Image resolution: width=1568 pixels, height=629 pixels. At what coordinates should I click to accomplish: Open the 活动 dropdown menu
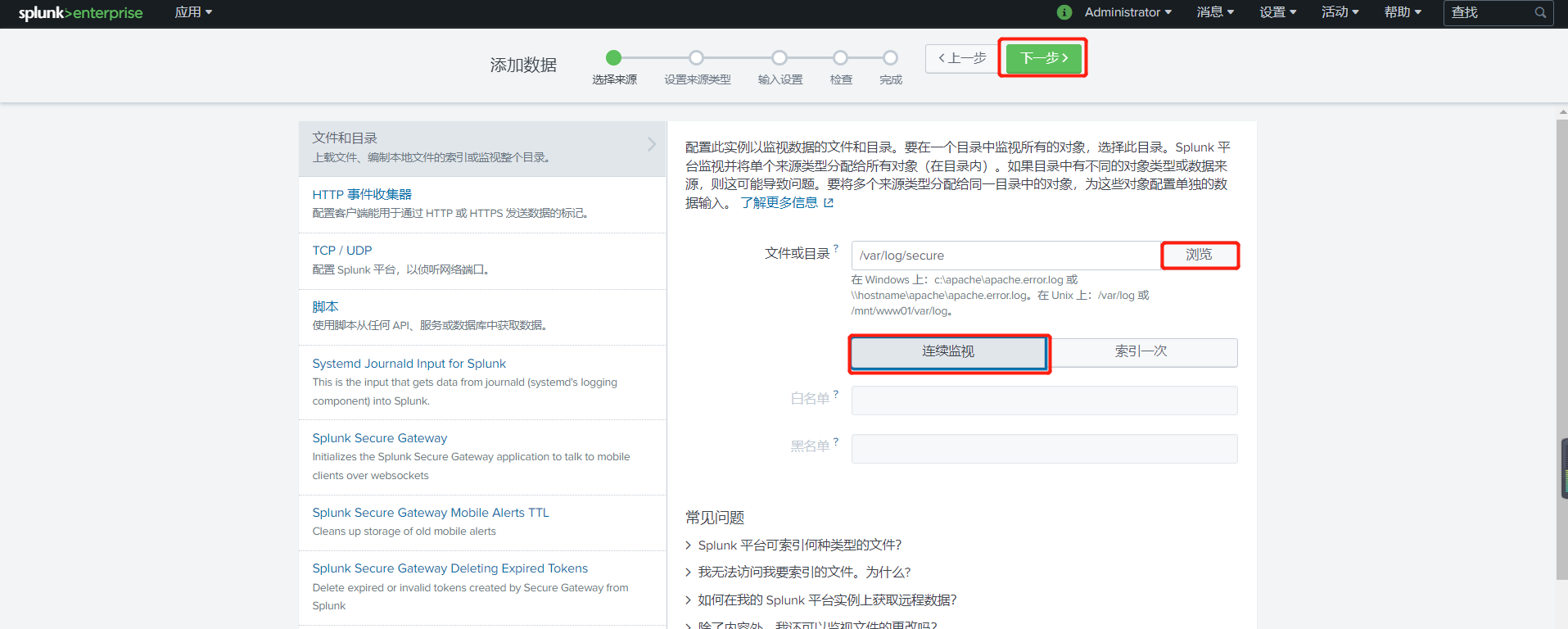pyautogui.click(x=1340, y=12)
